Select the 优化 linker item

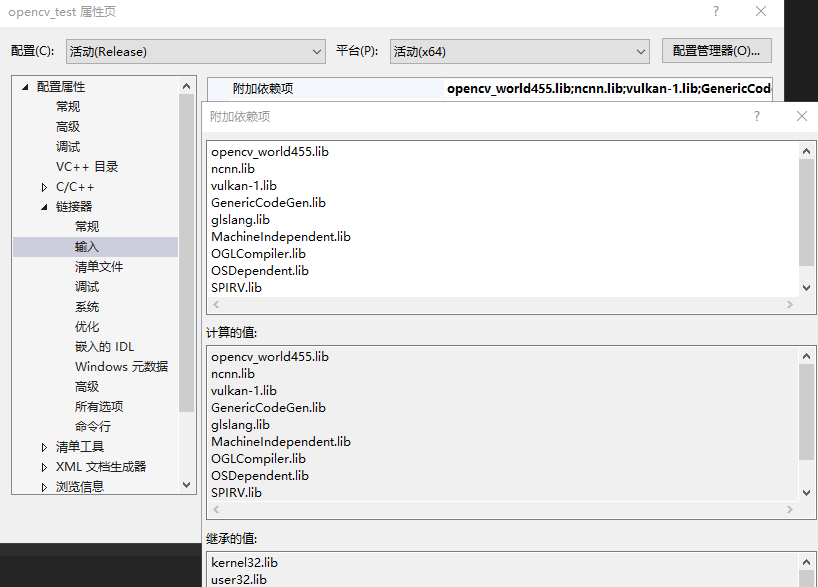[x=87, y=327]
